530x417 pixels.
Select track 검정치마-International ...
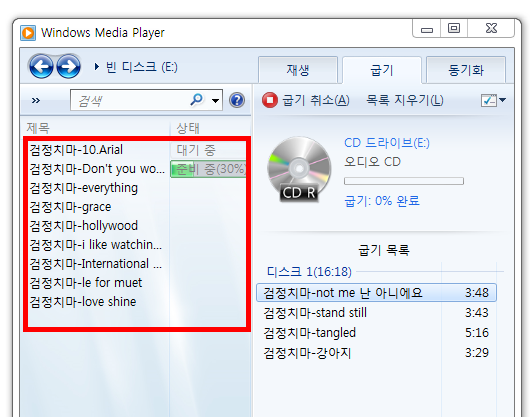pos(96,264)
